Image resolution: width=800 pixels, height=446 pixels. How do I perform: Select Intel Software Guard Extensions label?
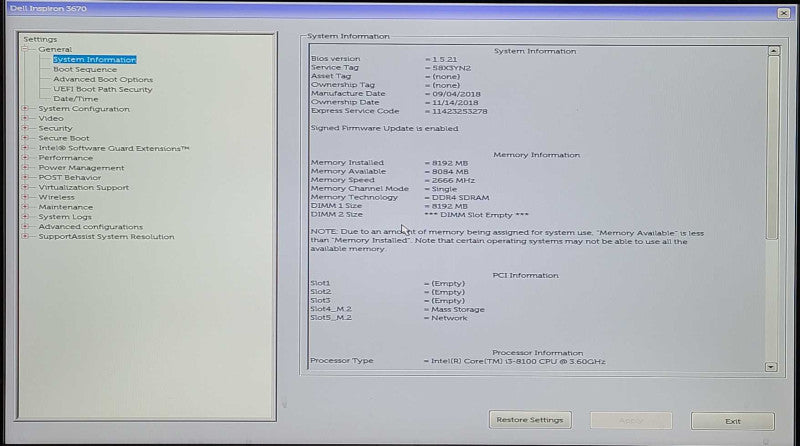click(x=114, y=148)
